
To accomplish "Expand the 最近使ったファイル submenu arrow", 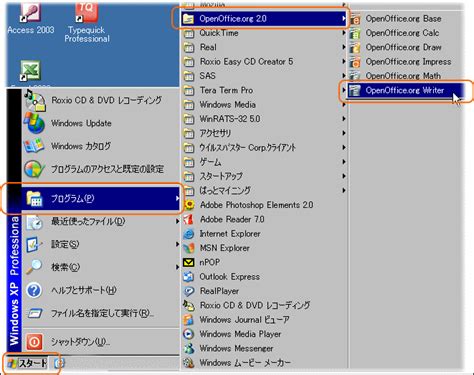I will coord(177,221).
